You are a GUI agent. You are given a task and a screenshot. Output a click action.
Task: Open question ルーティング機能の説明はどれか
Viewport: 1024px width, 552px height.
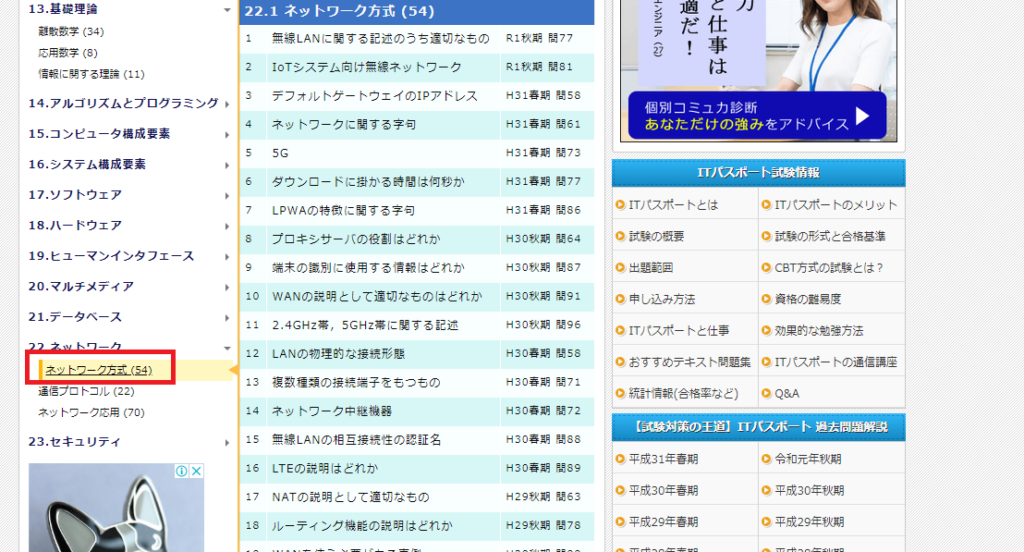(x=362, y=526)
